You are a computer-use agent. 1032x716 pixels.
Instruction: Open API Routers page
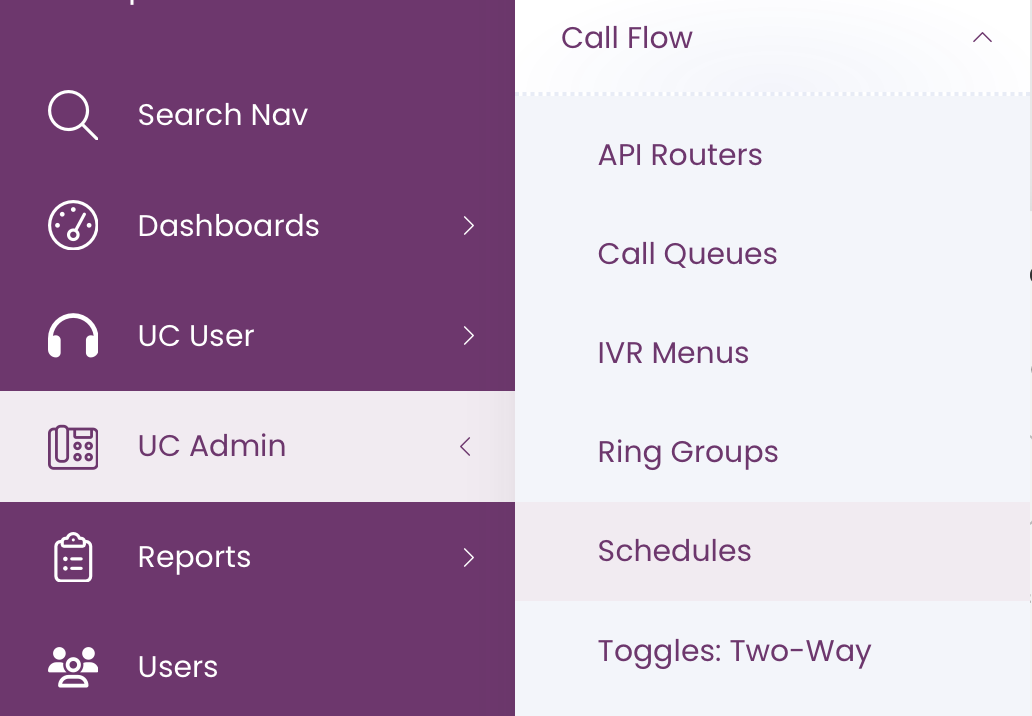[679, 155]
